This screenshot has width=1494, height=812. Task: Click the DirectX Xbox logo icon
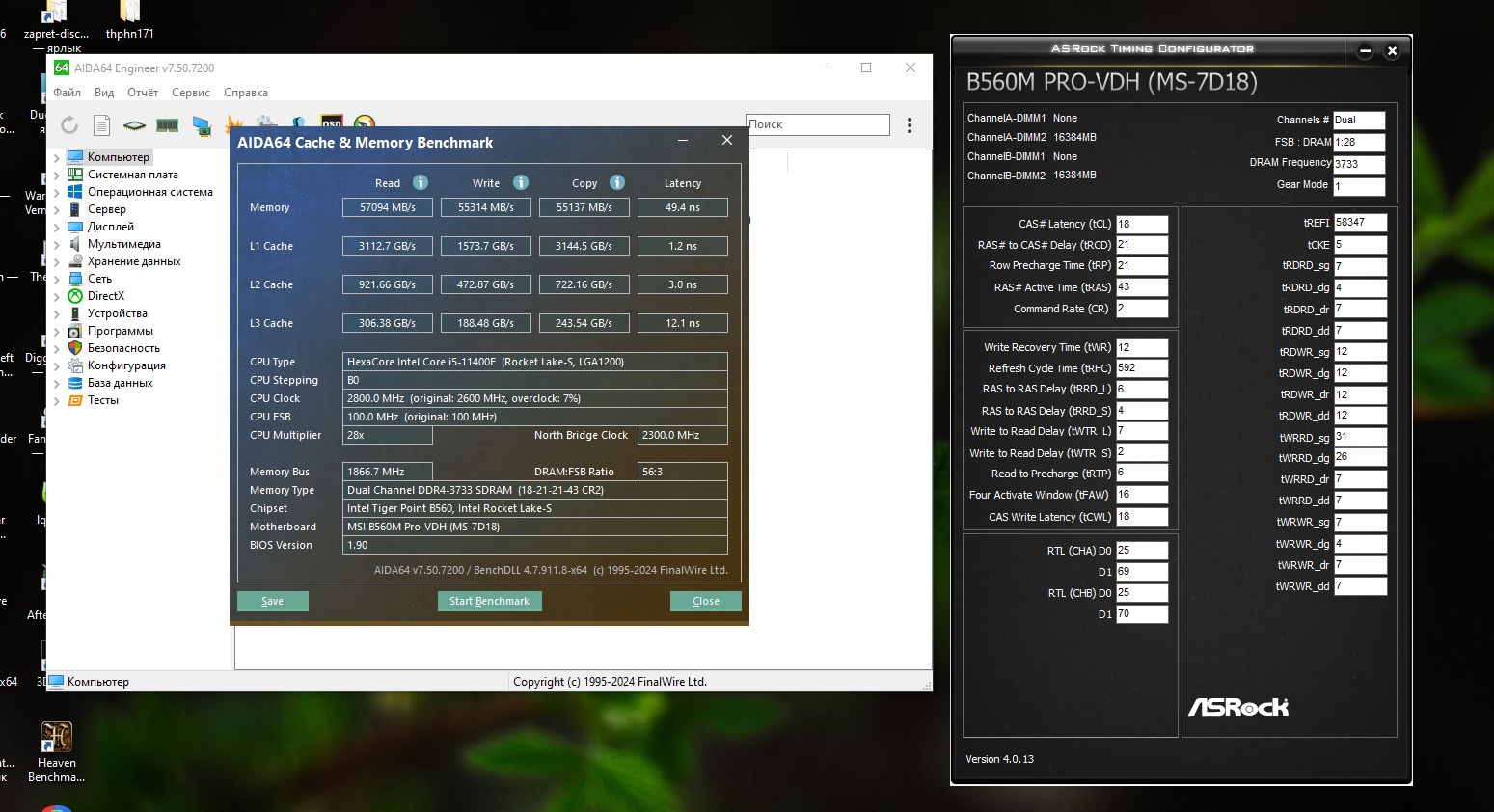point(75,296)
